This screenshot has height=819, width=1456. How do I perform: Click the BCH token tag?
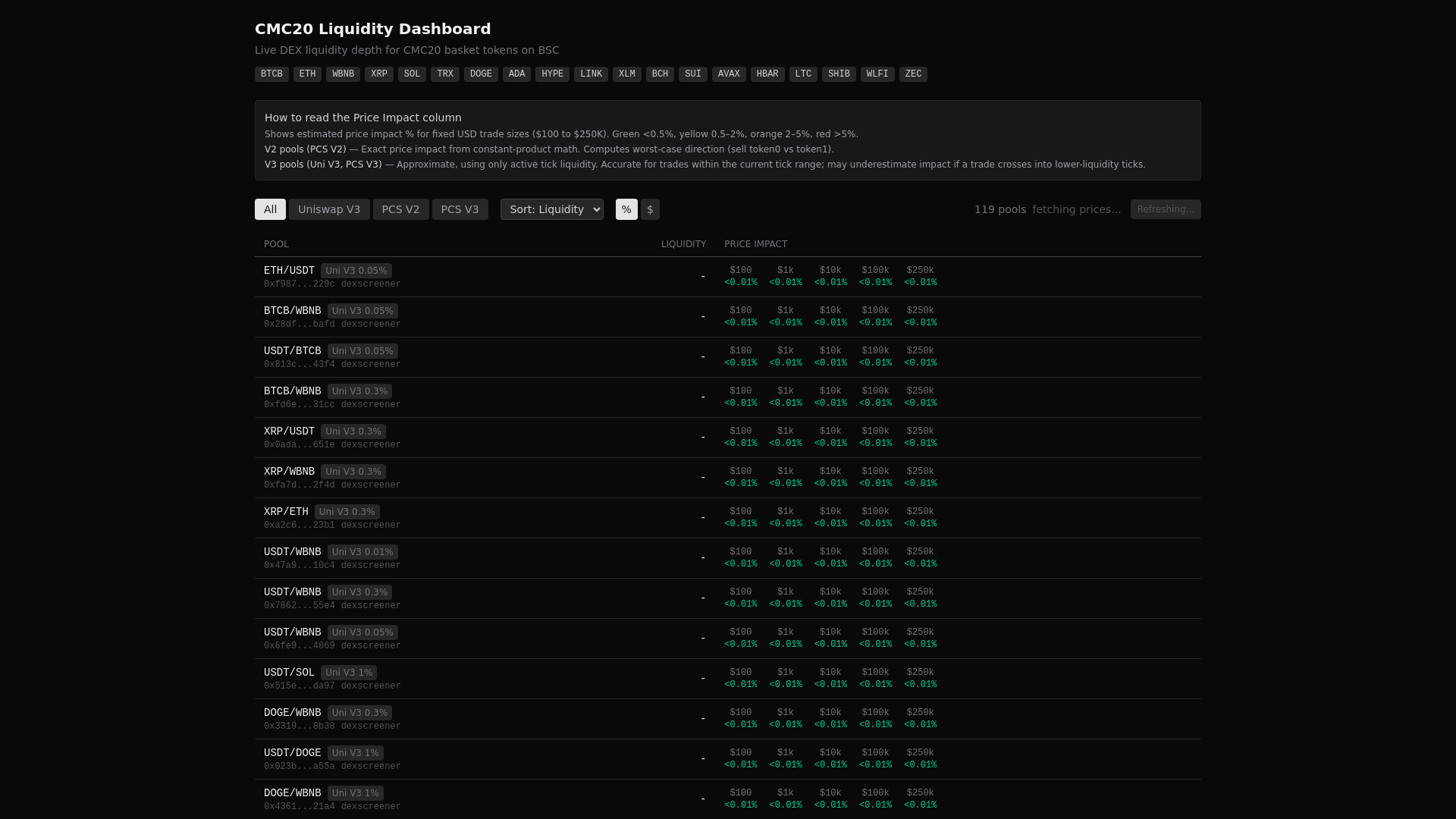pyautogui.click(x=660, y=74)
